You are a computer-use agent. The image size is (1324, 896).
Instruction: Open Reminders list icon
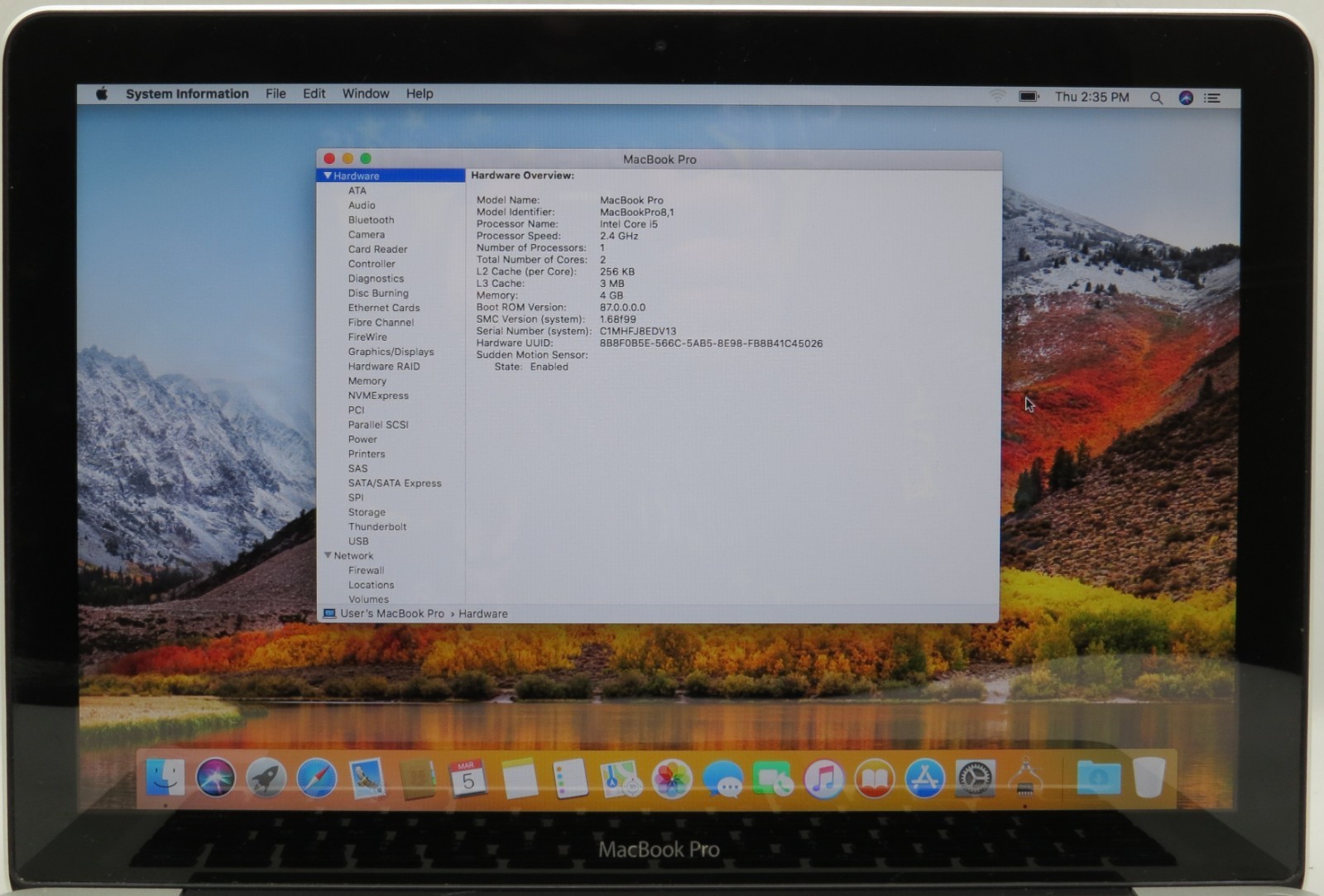[570, 779]
